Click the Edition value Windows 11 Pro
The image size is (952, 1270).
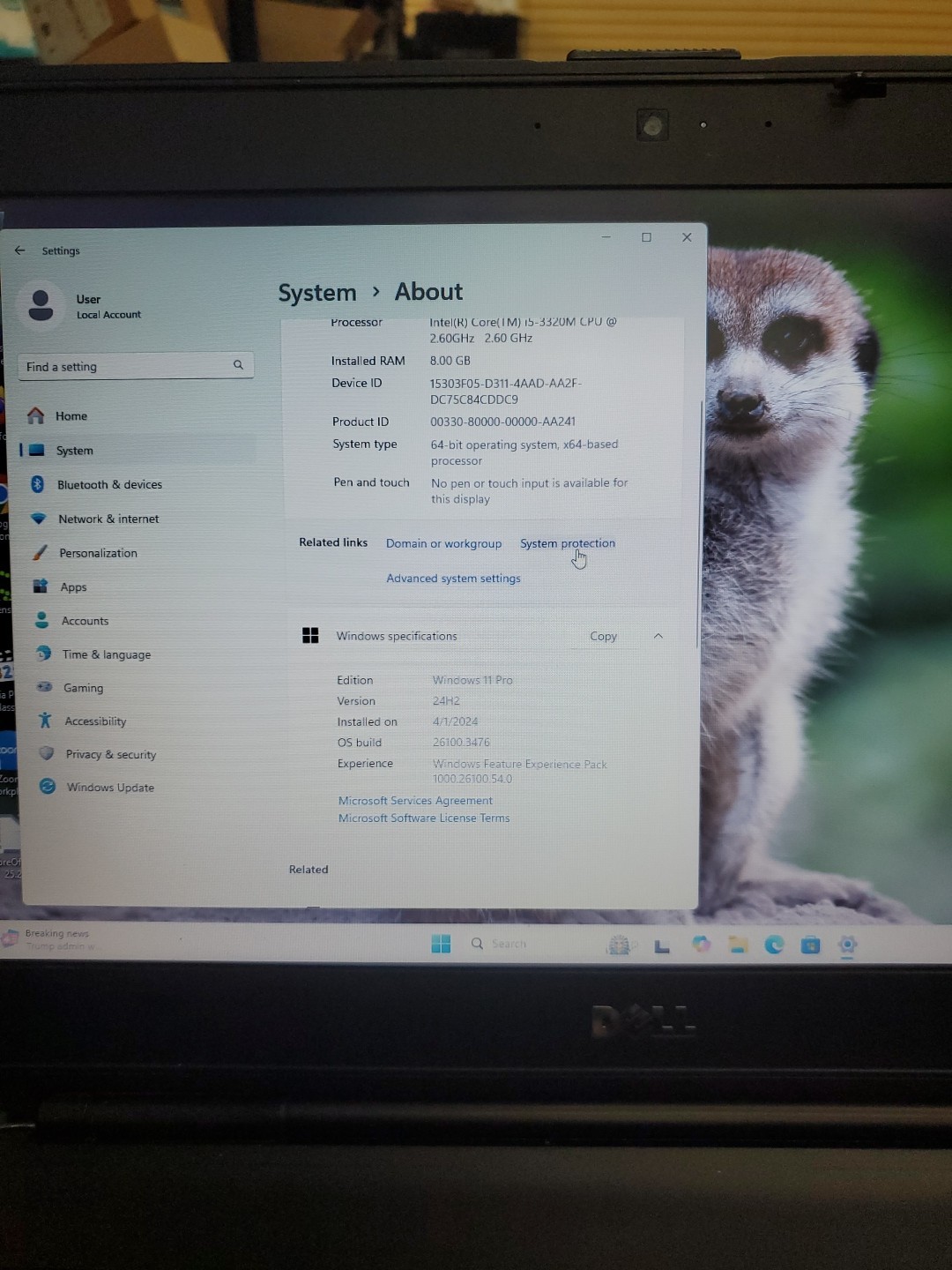point(472,680)
